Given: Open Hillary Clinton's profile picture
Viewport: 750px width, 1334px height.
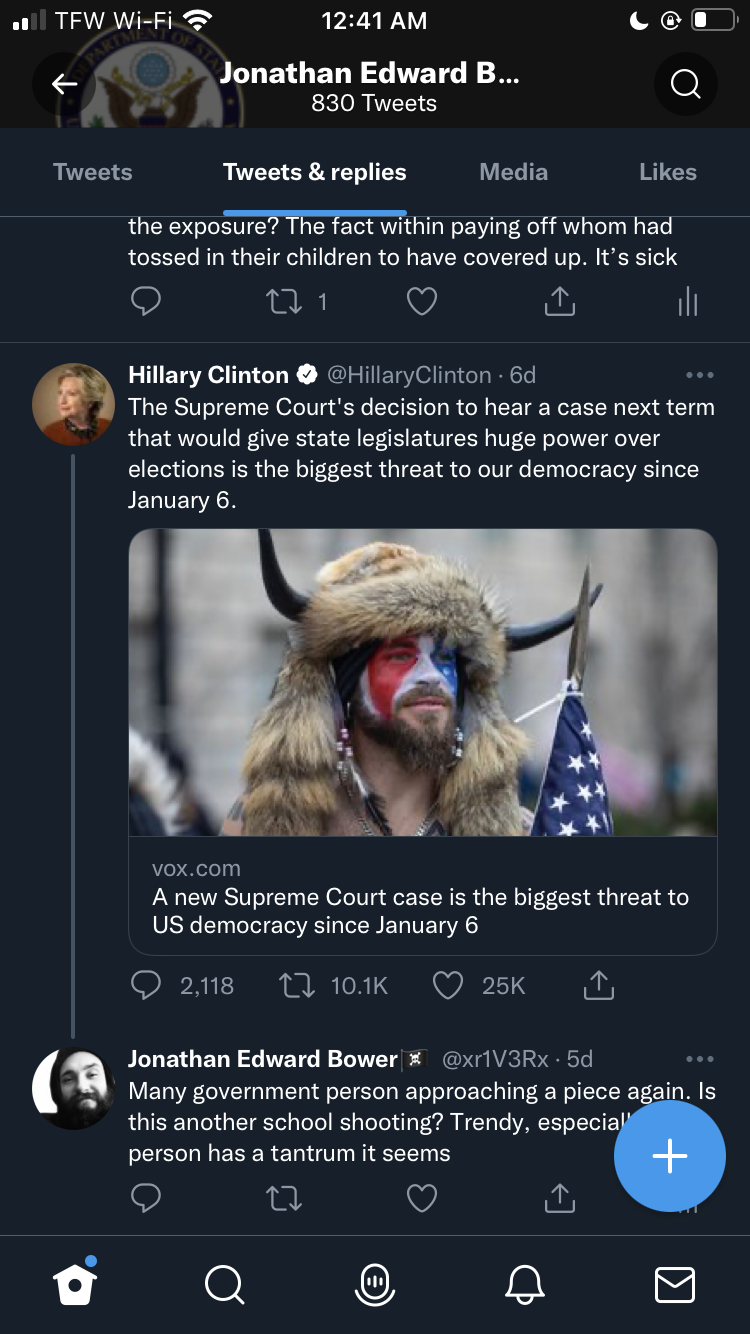Looking at the screenshot, I should tap(73, 403).
